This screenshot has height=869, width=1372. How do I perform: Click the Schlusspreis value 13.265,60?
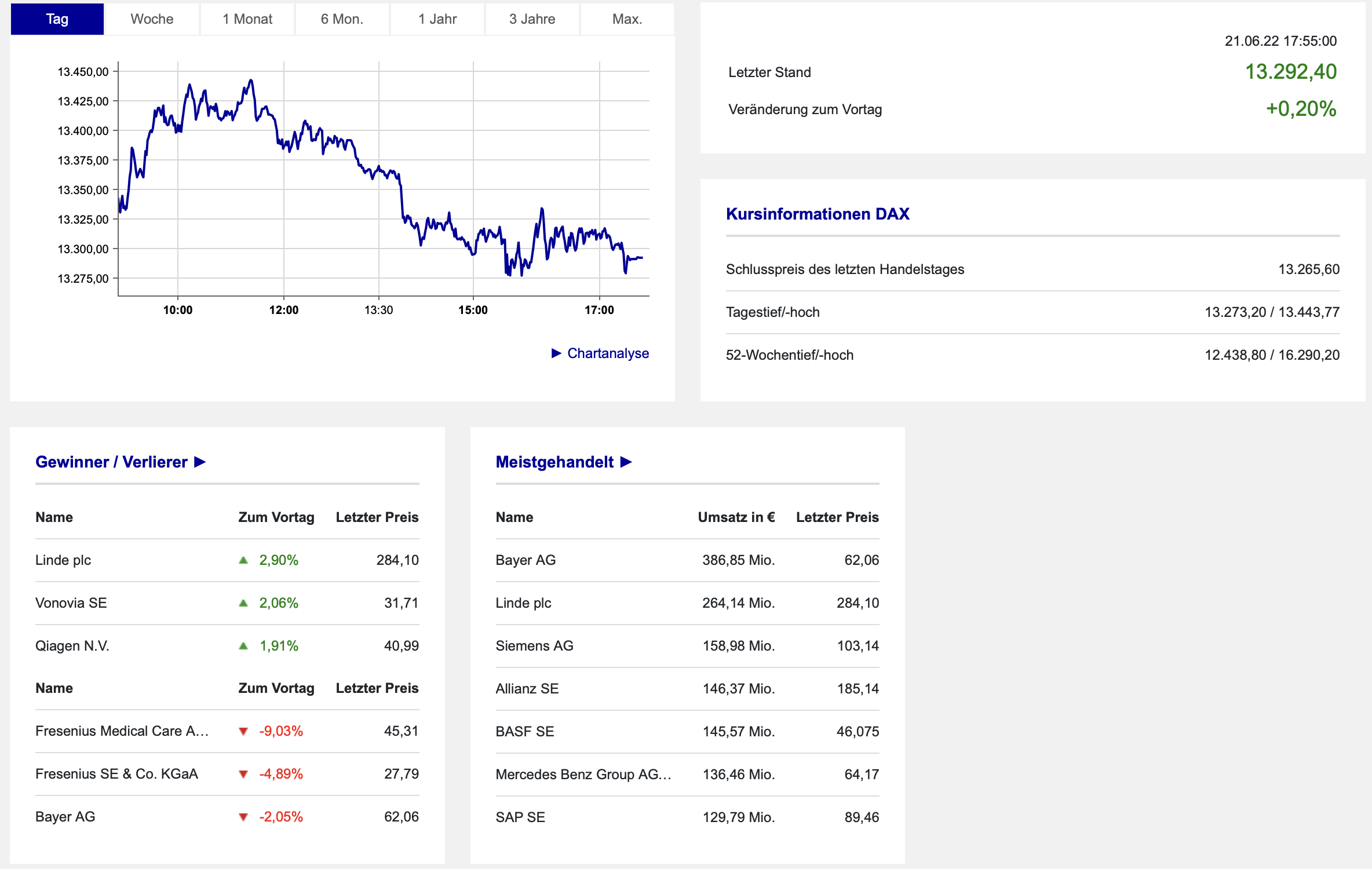(1309, 269)
